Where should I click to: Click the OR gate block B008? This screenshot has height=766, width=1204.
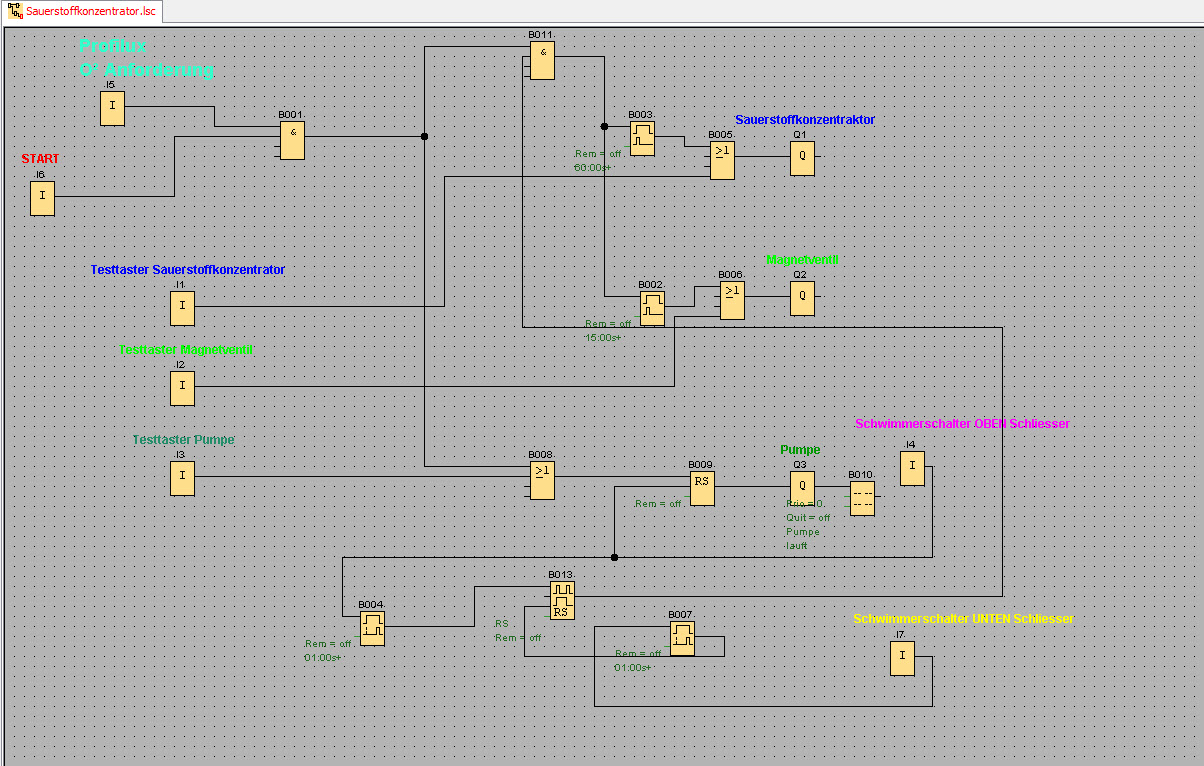click(x=542, y=479)
